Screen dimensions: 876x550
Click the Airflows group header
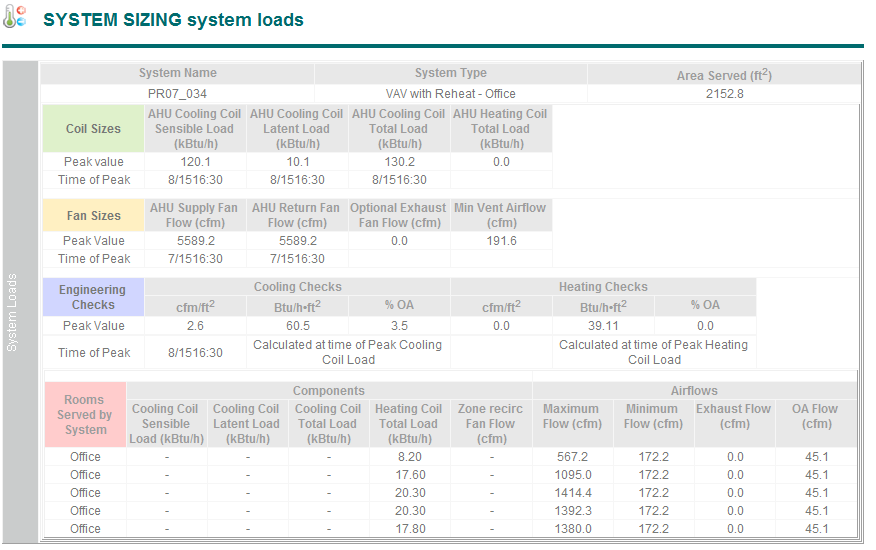pyautogui.click(x=694, y=391)
